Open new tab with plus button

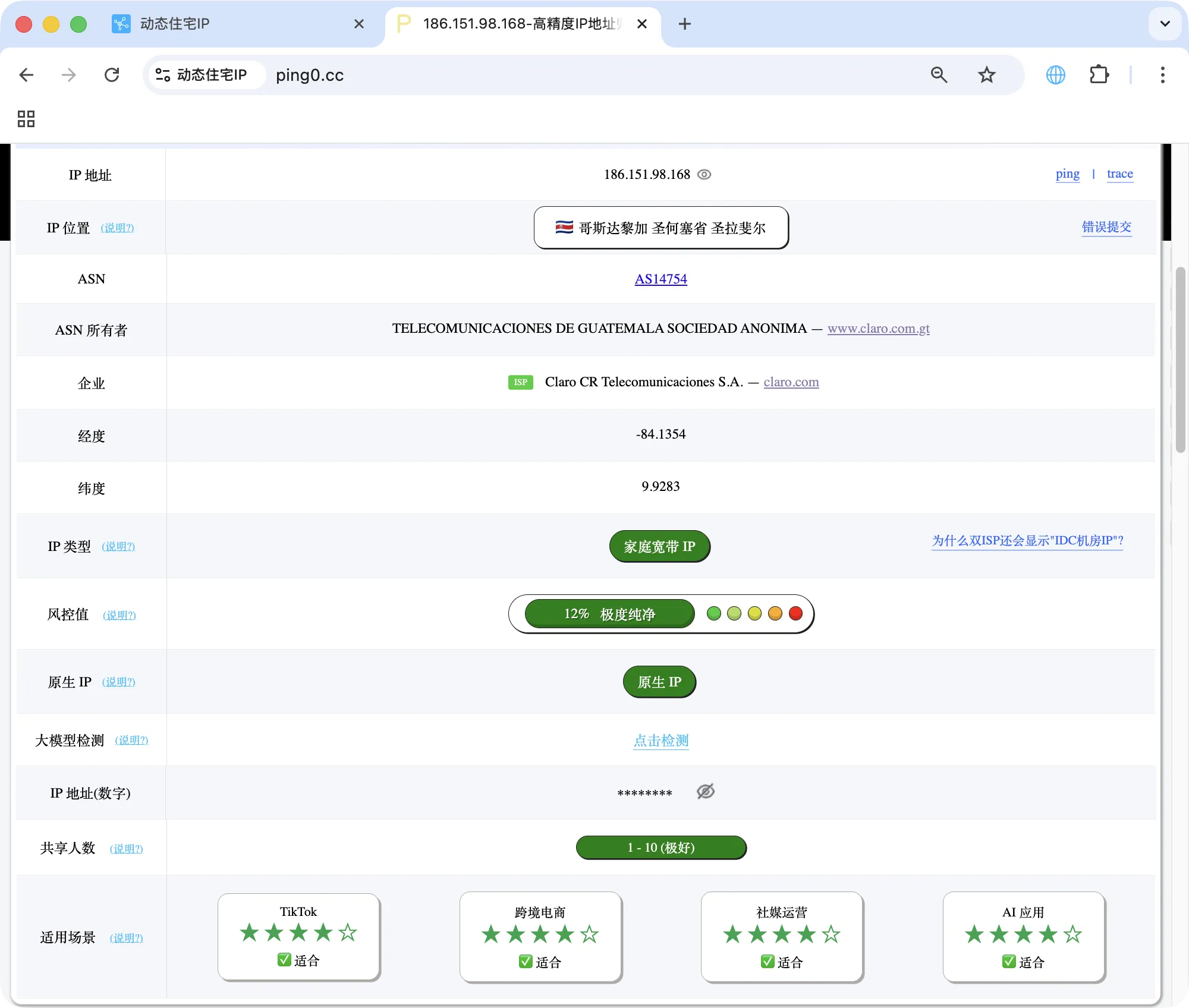(x=684, y=24)
